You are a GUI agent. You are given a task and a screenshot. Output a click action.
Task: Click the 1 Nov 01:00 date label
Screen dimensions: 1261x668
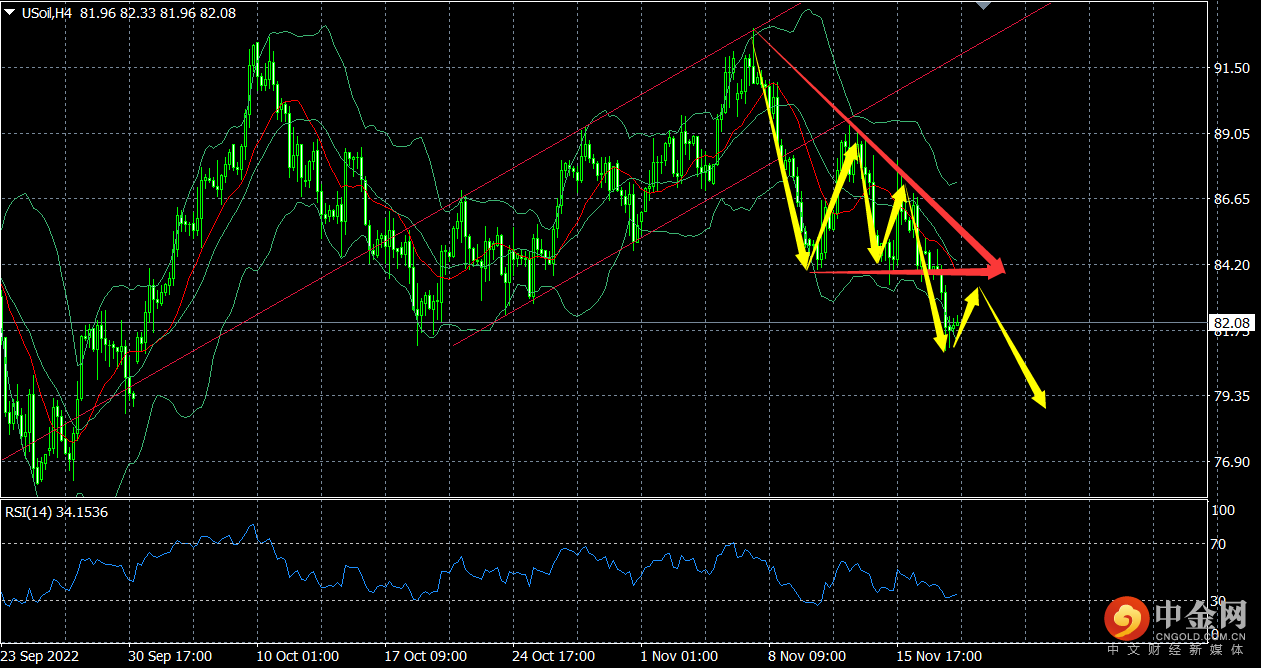point(679,656)
